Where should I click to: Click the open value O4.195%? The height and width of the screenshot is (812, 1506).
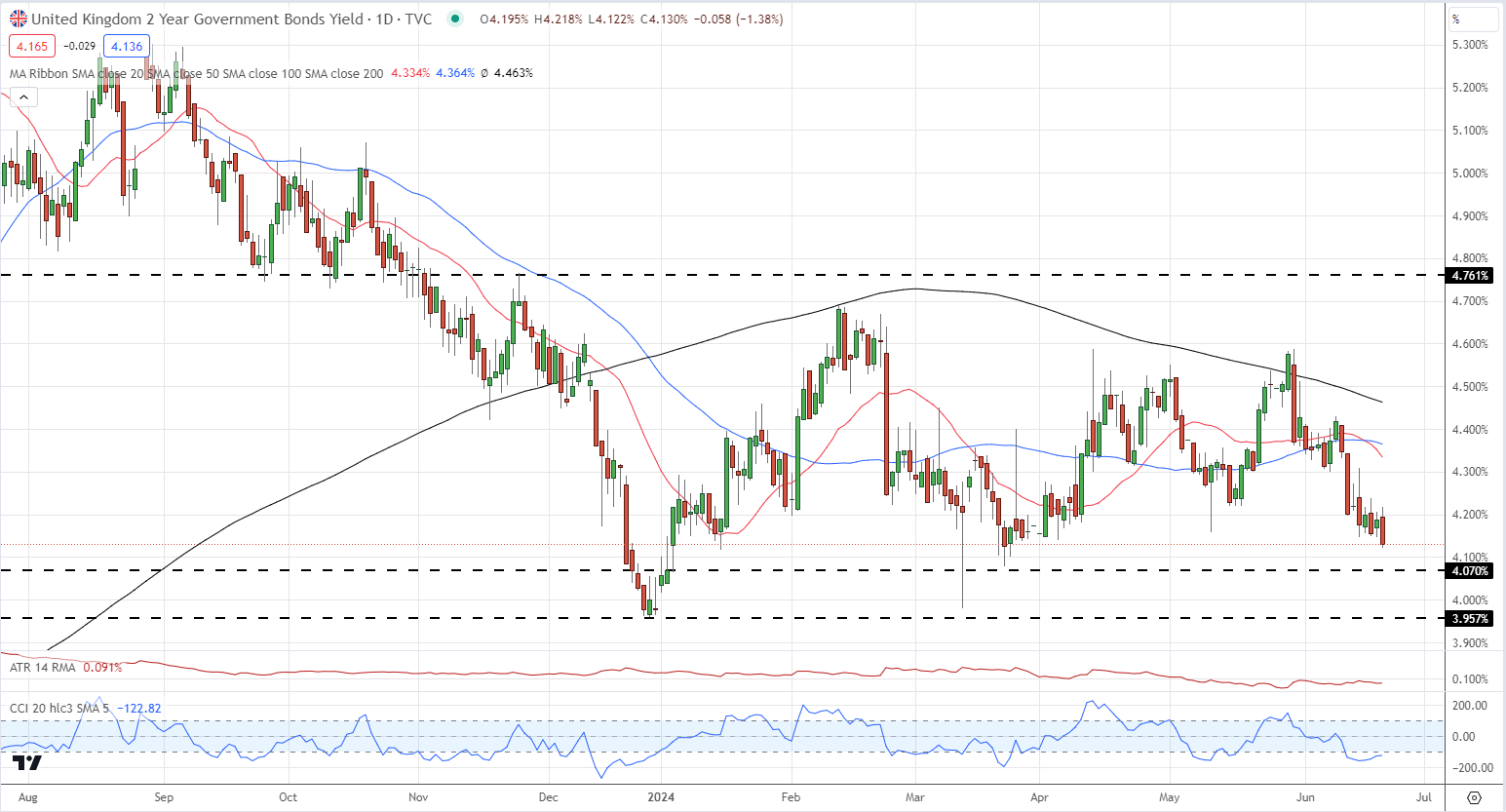(x=506, y=19)
